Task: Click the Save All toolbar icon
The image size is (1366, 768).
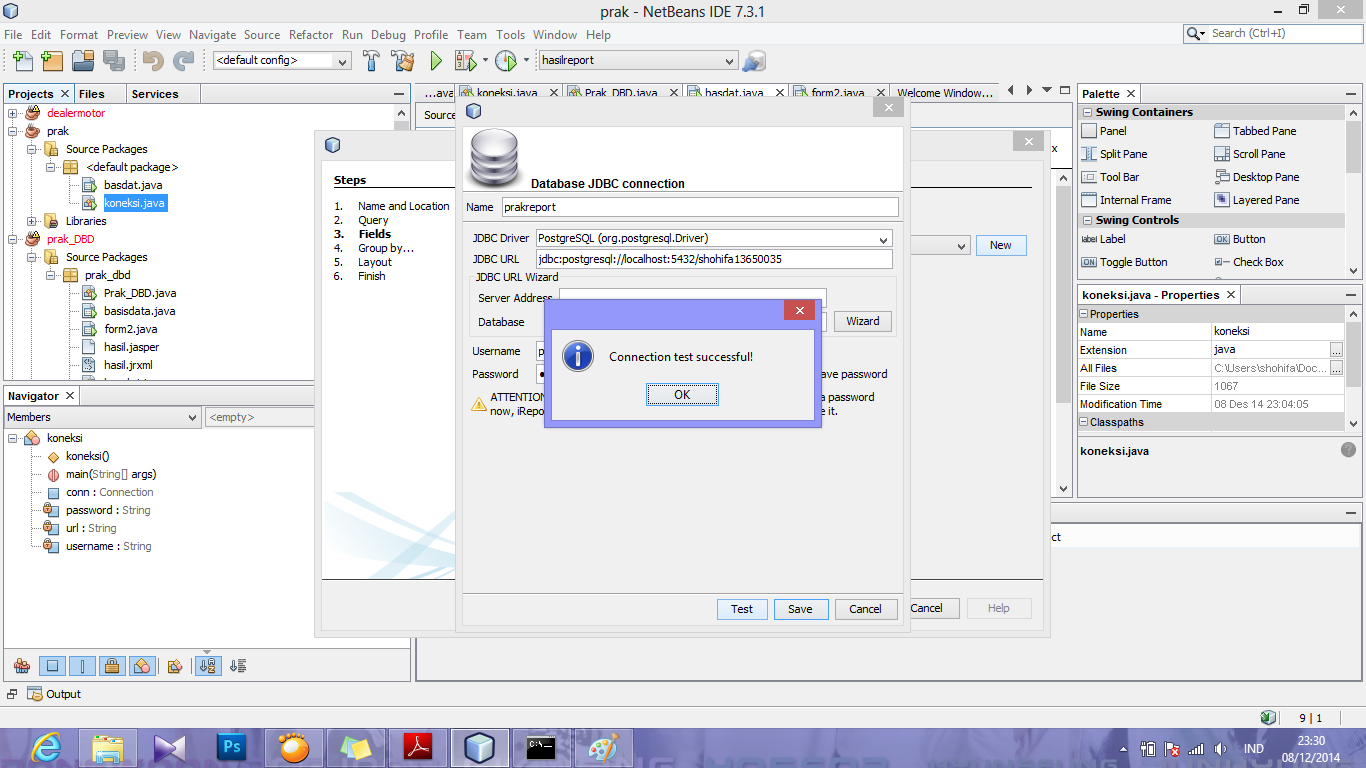Action: [x=113, y=60]
